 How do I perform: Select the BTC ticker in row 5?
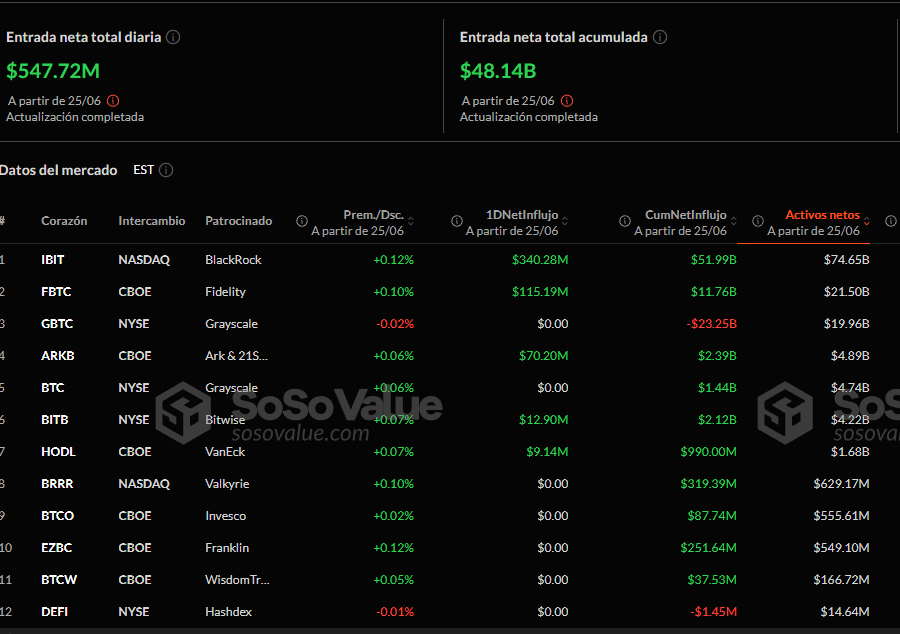[53, 388]
